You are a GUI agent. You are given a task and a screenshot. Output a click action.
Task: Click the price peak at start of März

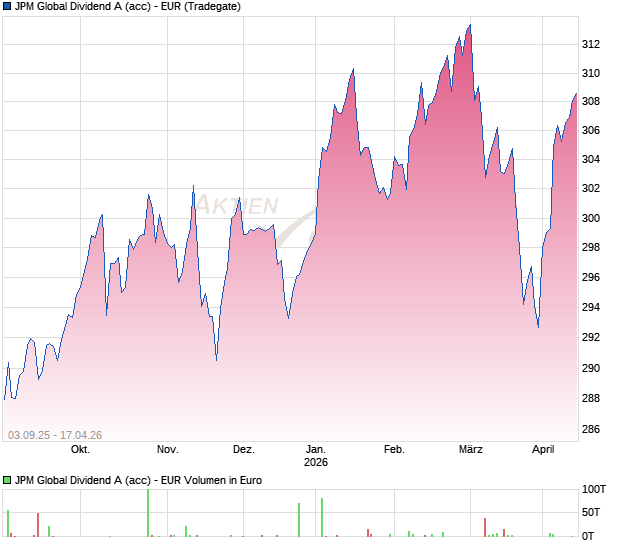click(470, 25)
